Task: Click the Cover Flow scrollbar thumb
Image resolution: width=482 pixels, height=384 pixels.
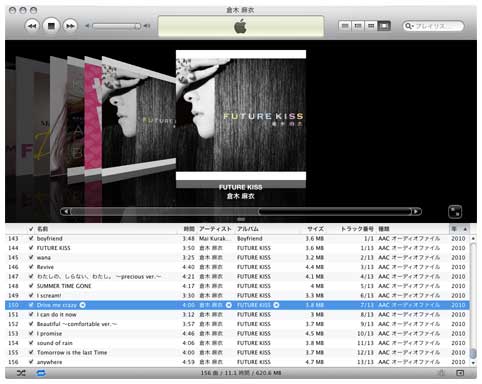Action: coord(335,211)
